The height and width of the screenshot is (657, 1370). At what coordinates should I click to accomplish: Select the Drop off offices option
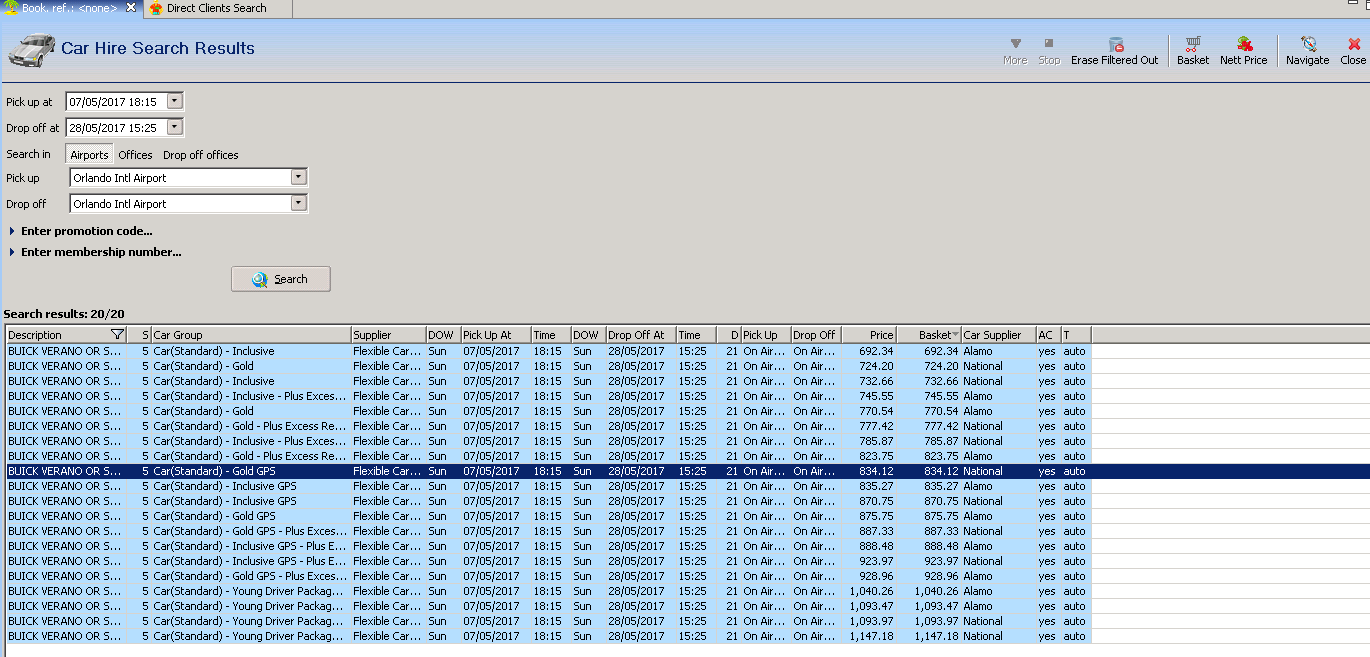[201, 155]
